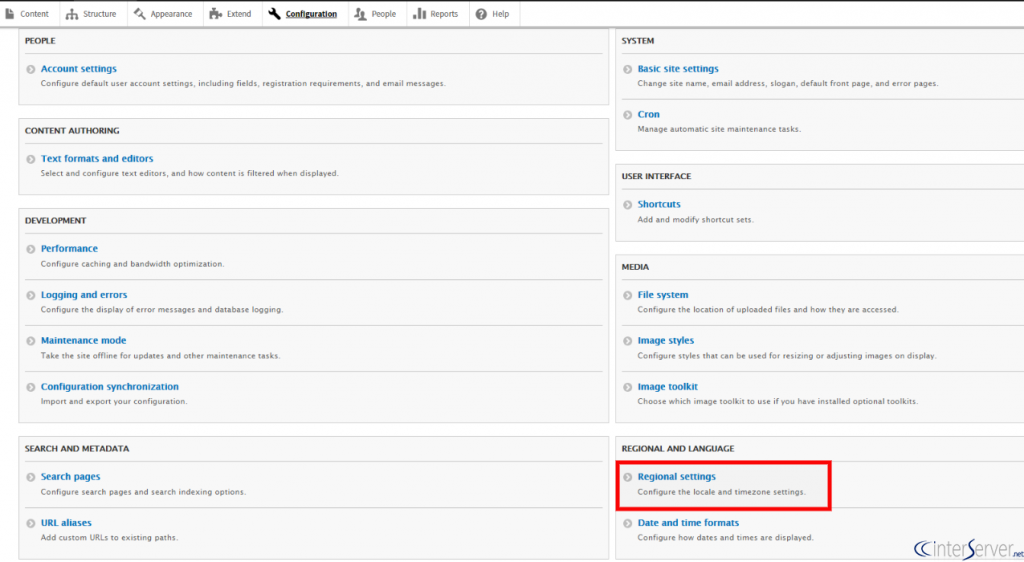Open Image toolkit link
Image resolution: width=1024 pixels, height=562 pixels.
667,387
